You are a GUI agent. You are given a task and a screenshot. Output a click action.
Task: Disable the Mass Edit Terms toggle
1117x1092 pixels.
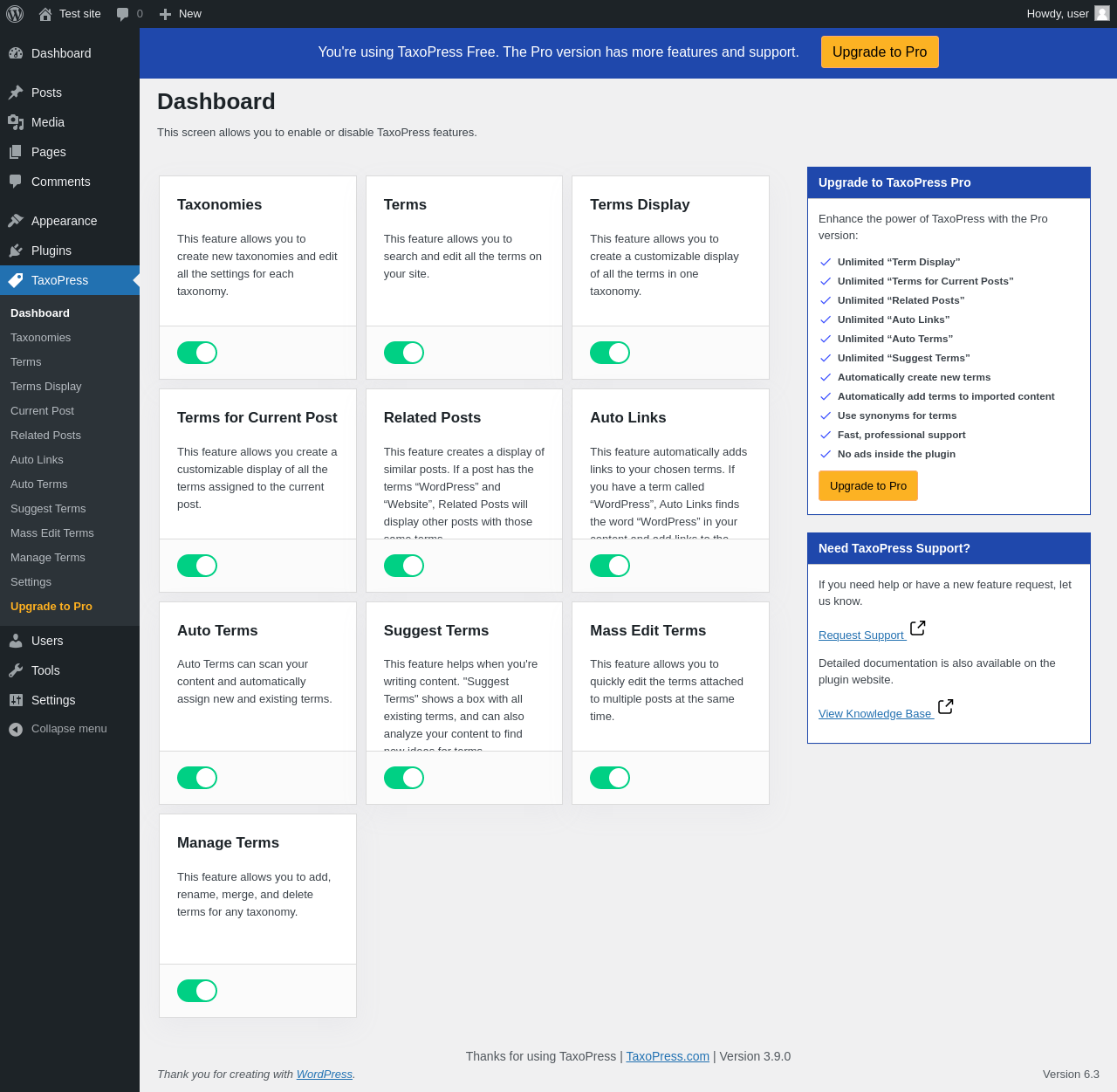click(x=610, y=778)
